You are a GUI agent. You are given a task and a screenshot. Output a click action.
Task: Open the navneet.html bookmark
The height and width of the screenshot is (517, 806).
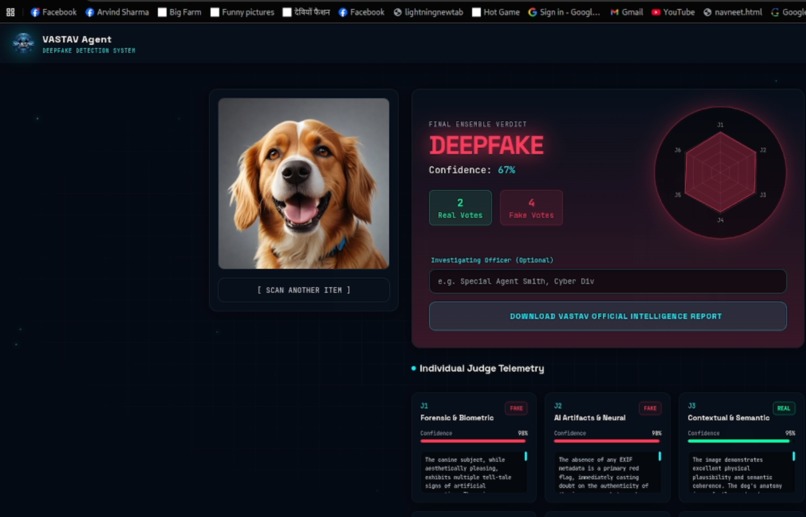[x=732, y=12]
